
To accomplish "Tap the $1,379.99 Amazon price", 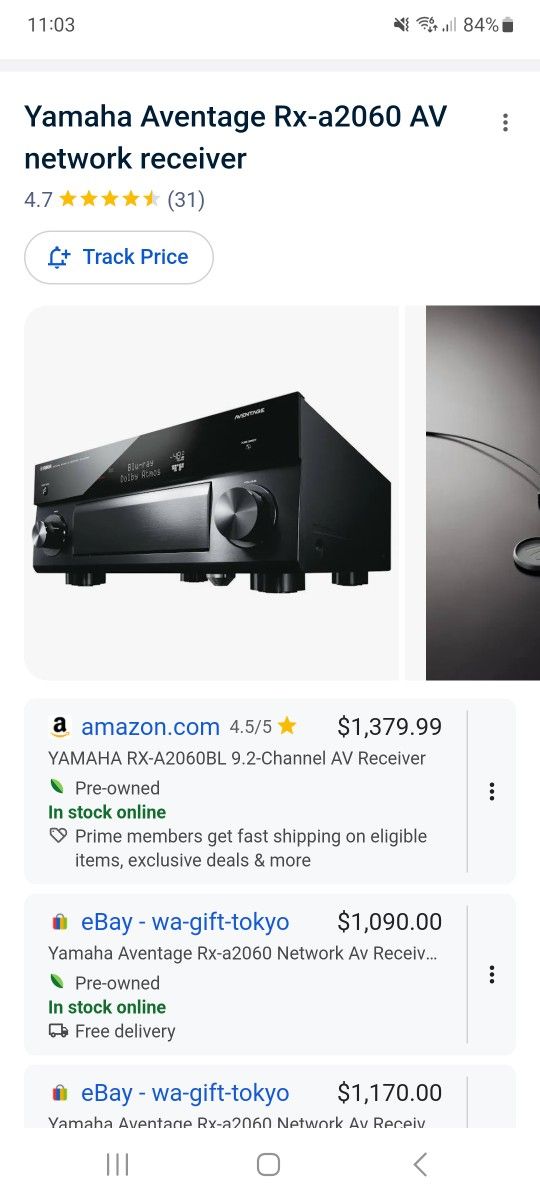I will coord(389,727).
